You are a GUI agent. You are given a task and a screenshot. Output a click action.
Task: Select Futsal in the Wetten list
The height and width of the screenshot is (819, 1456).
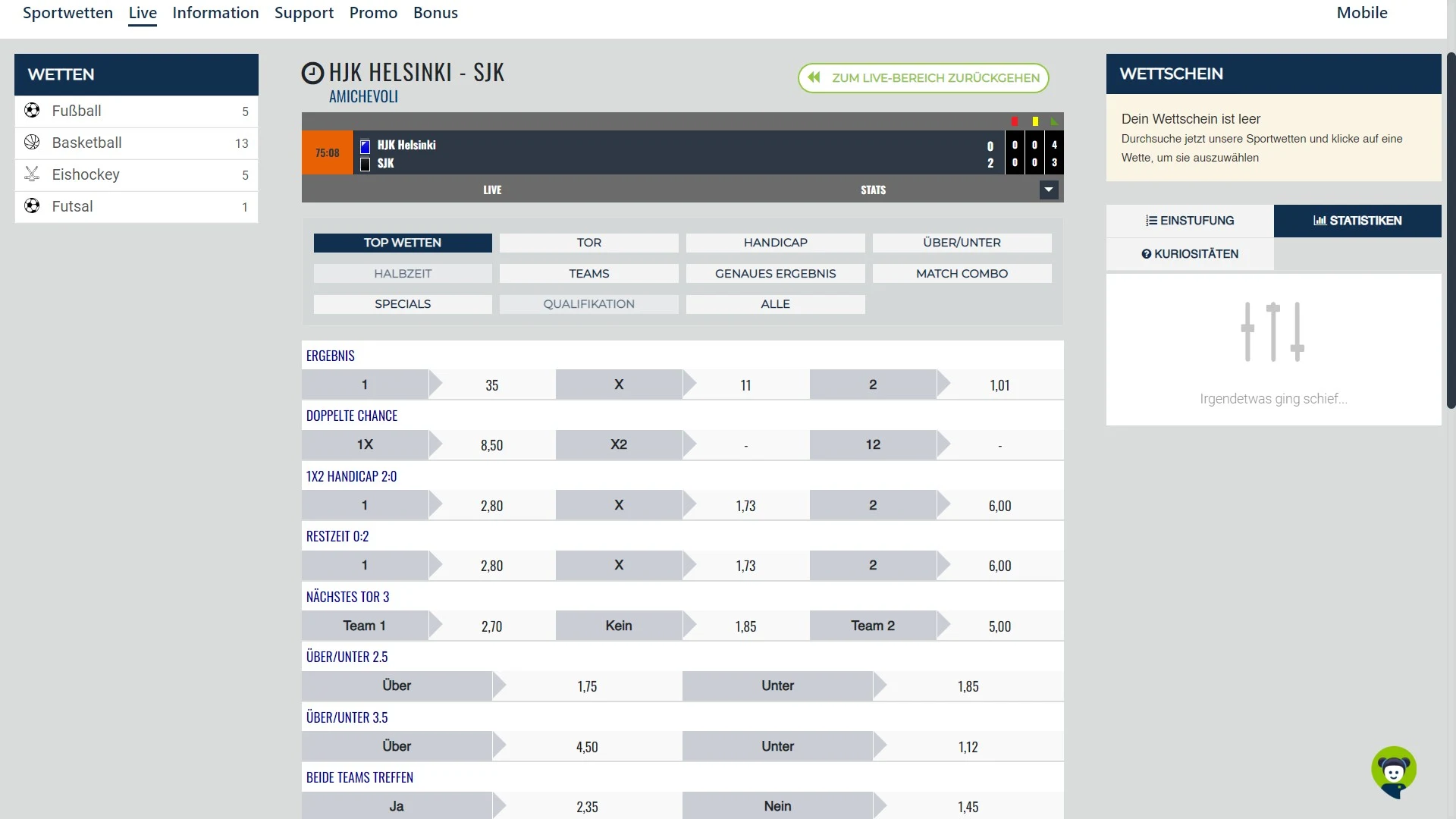click(136, 206)
